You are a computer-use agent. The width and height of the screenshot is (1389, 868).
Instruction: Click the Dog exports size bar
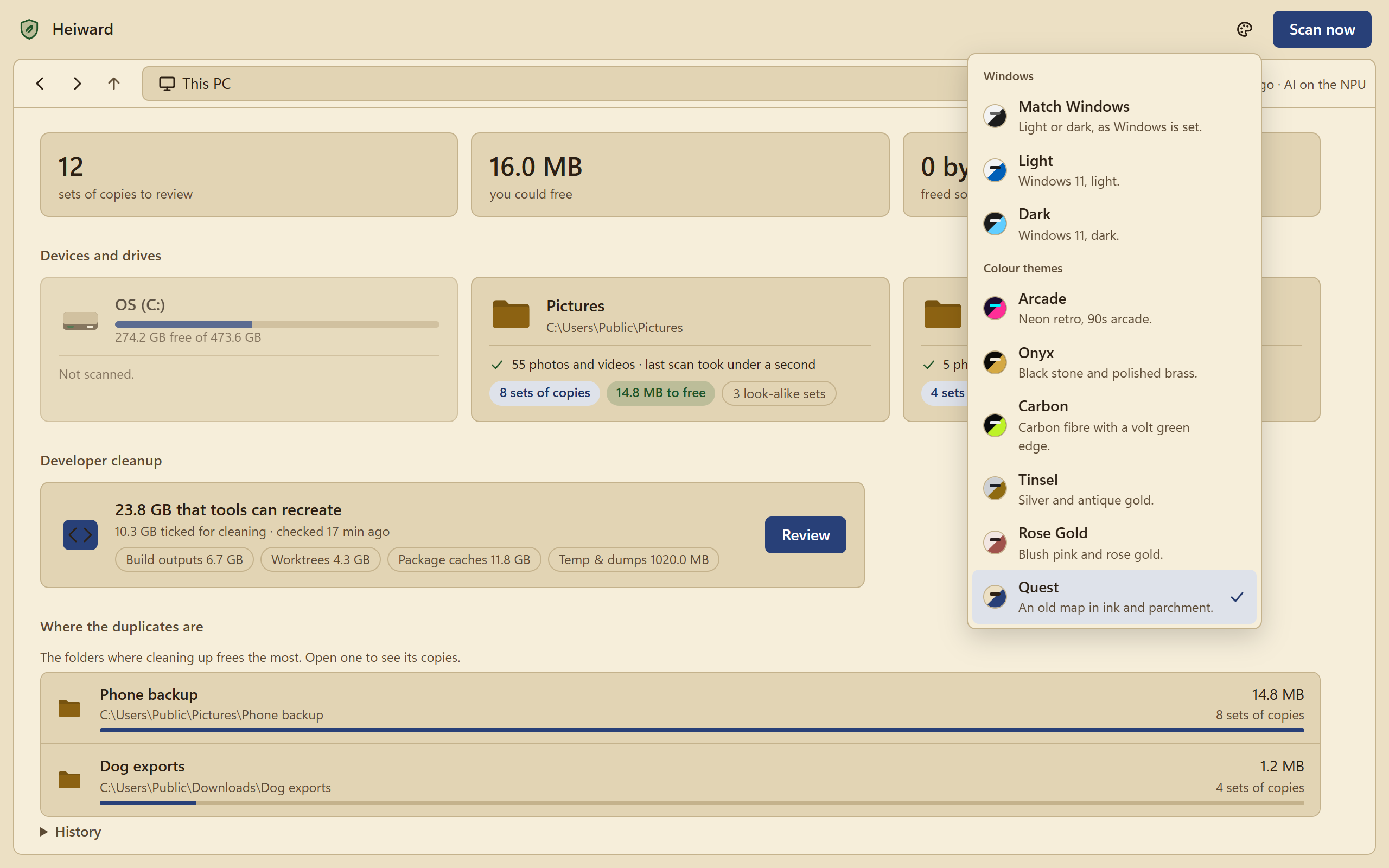pyautogui.click(x=702, y=802)
